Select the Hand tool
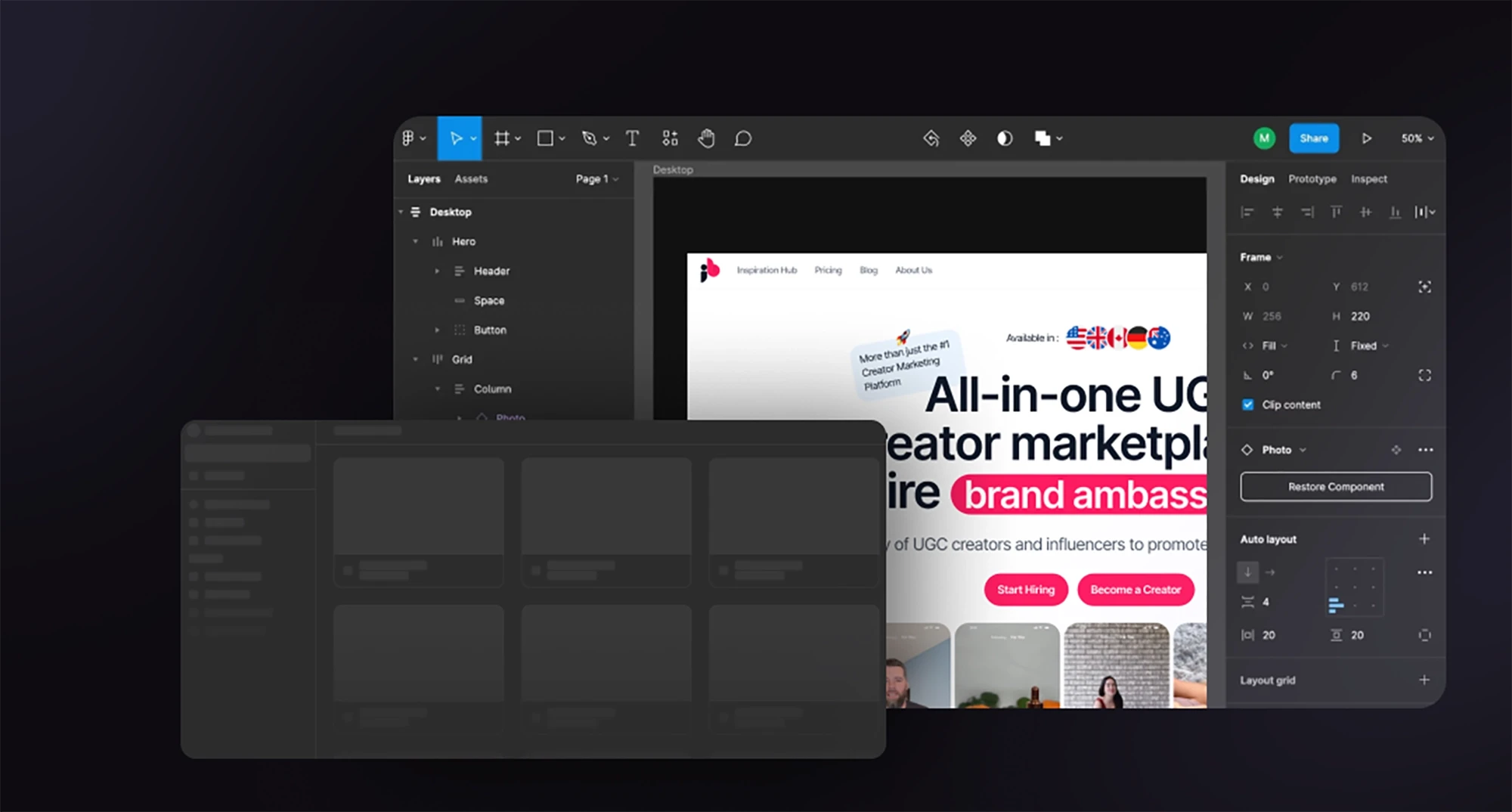This screenshot has width=1512, height=812. click(706, 138)
